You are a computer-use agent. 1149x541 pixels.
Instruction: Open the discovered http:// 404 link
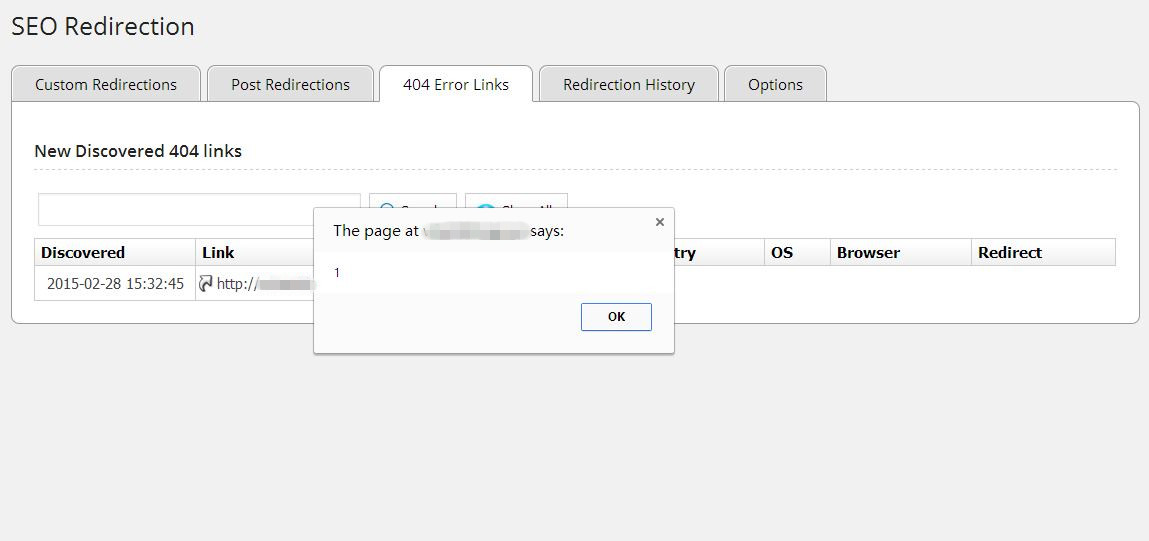click(x=265, y=284)
